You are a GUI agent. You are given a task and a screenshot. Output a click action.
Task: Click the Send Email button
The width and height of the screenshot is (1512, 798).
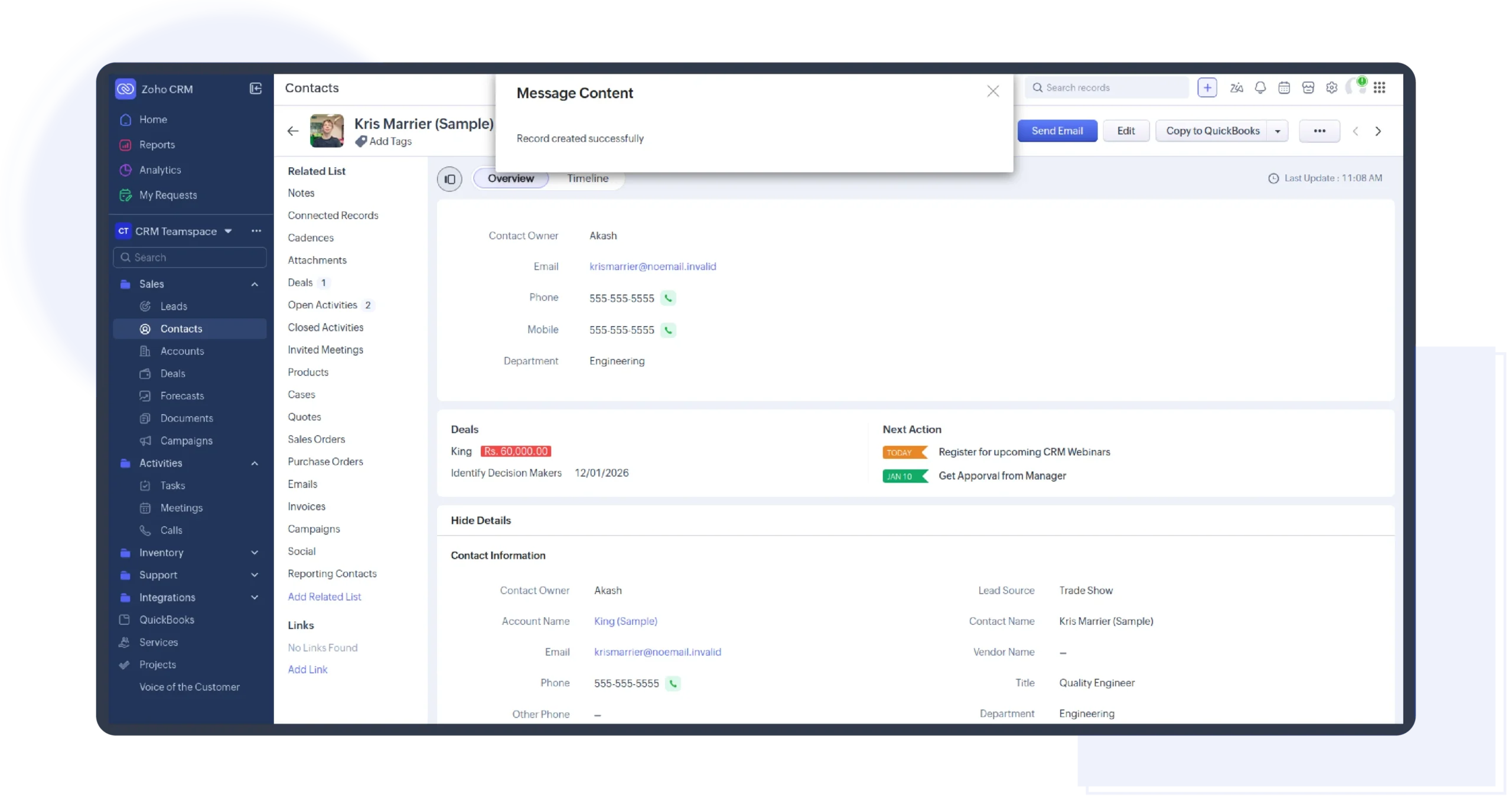(x=1057, y=131)
